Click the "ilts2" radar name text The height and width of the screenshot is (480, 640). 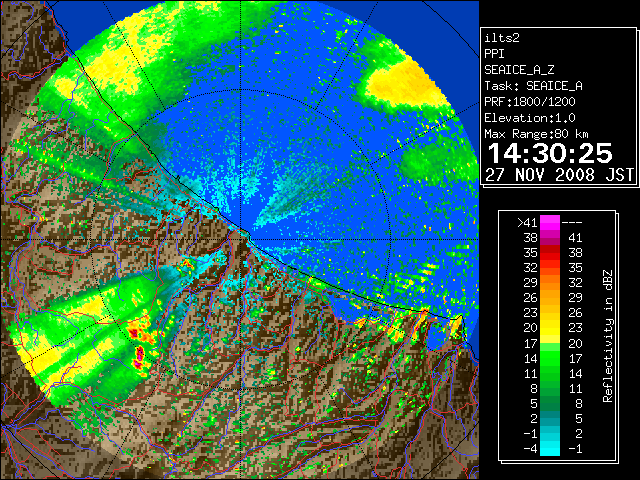pyautogui.click(x=502, y=38)
